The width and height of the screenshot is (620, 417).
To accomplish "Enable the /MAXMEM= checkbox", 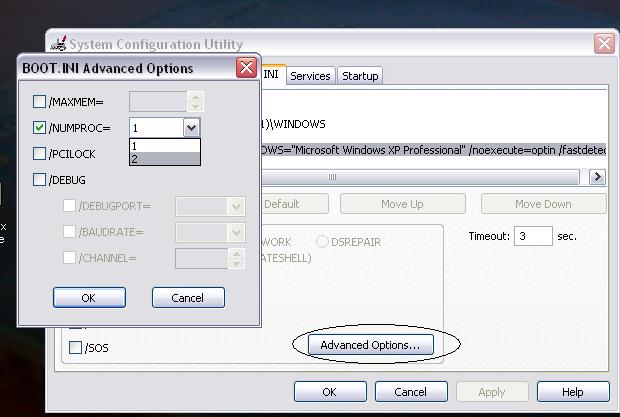I will (39, 102).
